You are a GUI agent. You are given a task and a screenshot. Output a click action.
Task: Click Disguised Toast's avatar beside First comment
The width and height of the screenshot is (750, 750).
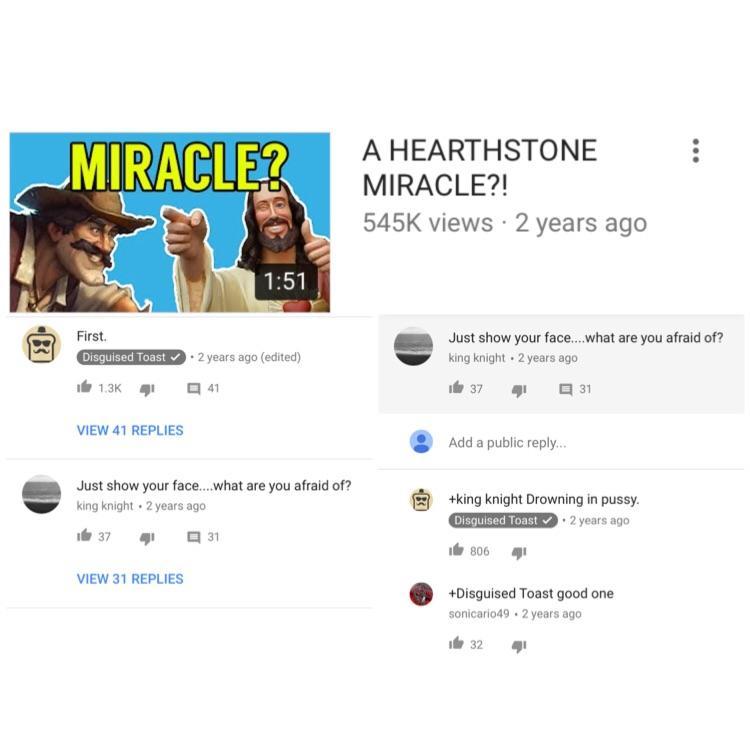click(42, 344)
